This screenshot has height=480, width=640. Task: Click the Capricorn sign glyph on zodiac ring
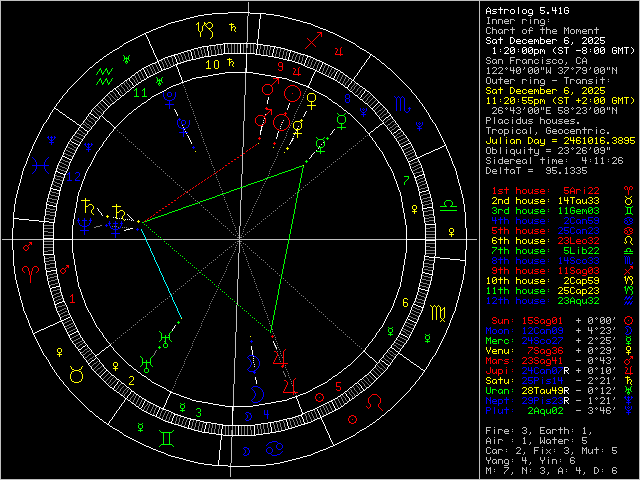click(205, 30)
